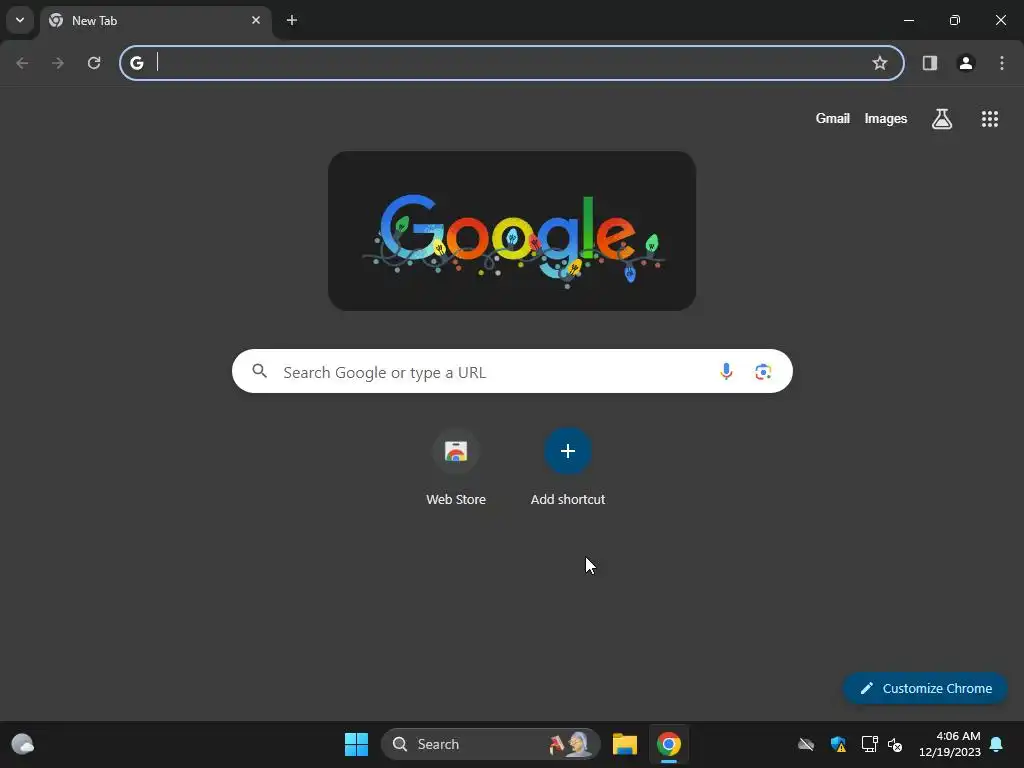1024x768 pixels.
Task: Click the taskbar Search box
Action: pos(491,744)
